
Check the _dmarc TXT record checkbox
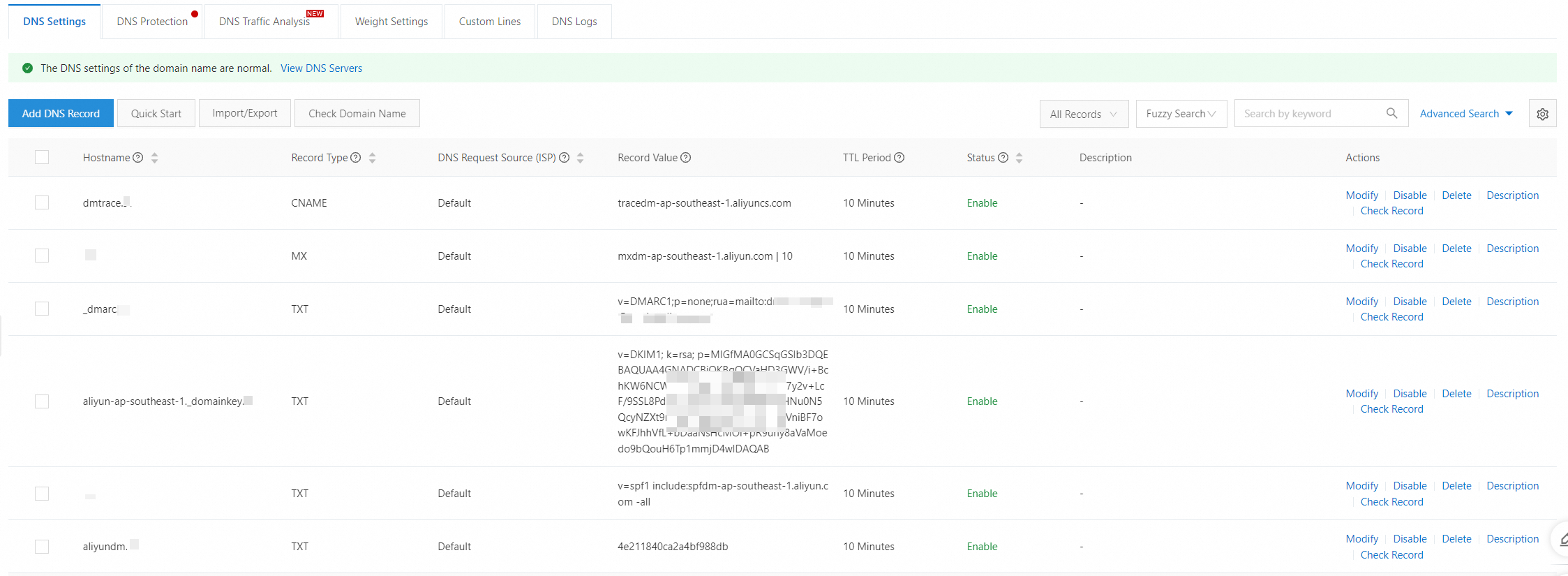[42, 309]
